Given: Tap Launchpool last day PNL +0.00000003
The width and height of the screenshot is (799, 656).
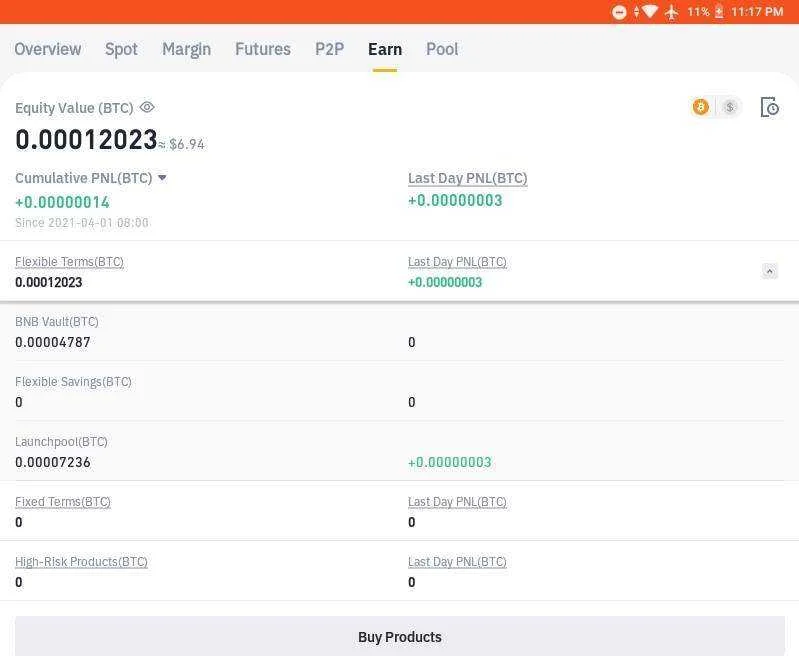Looking at the screenshot, I should [x=449, y=462].
